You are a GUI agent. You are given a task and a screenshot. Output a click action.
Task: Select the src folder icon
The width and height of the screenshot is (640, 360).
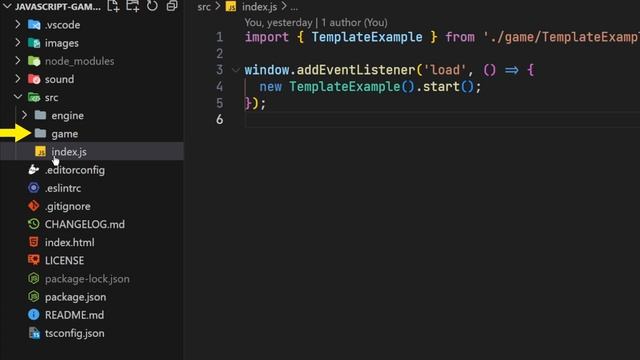tap(34, 98)
